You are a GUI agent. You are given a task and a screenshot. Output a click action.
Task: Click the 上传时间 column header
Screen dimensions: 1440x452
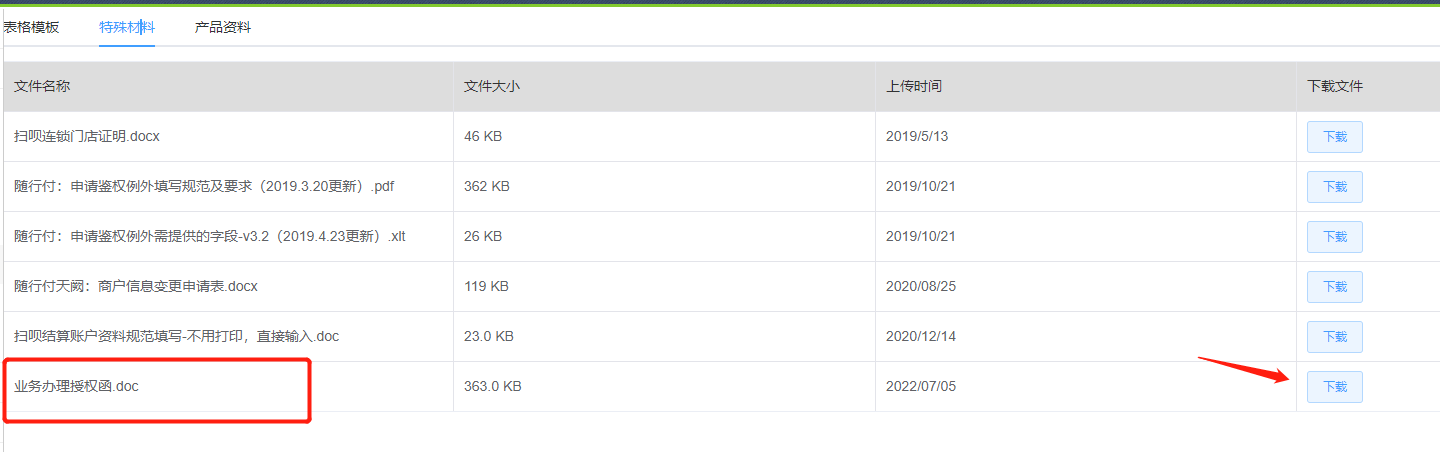point(914,86)
